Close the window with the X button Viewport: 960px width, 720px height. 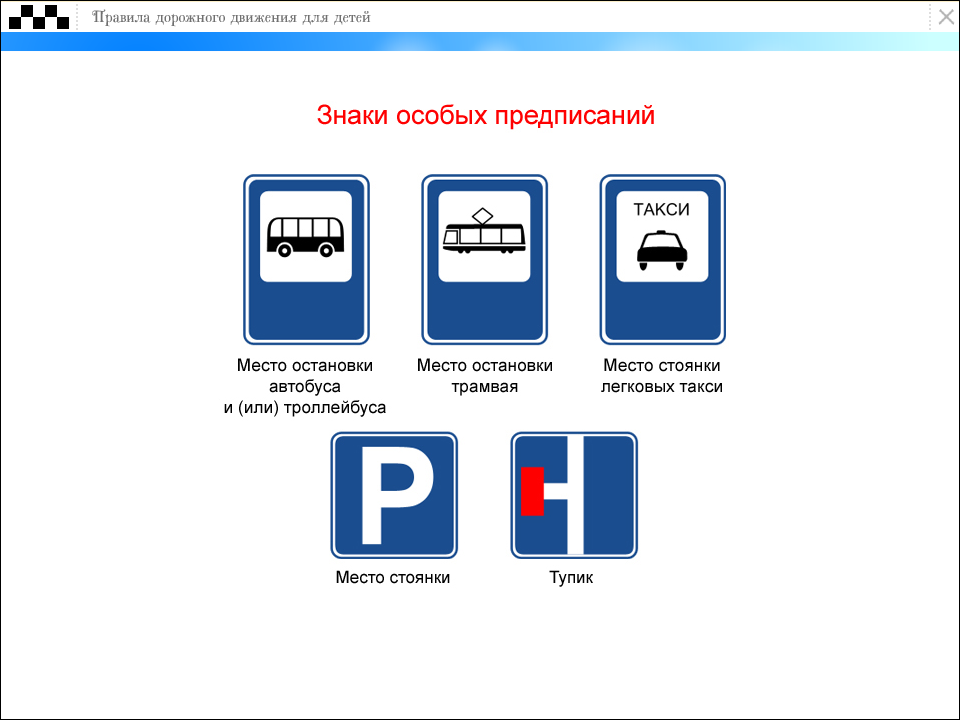click(945, 17)
